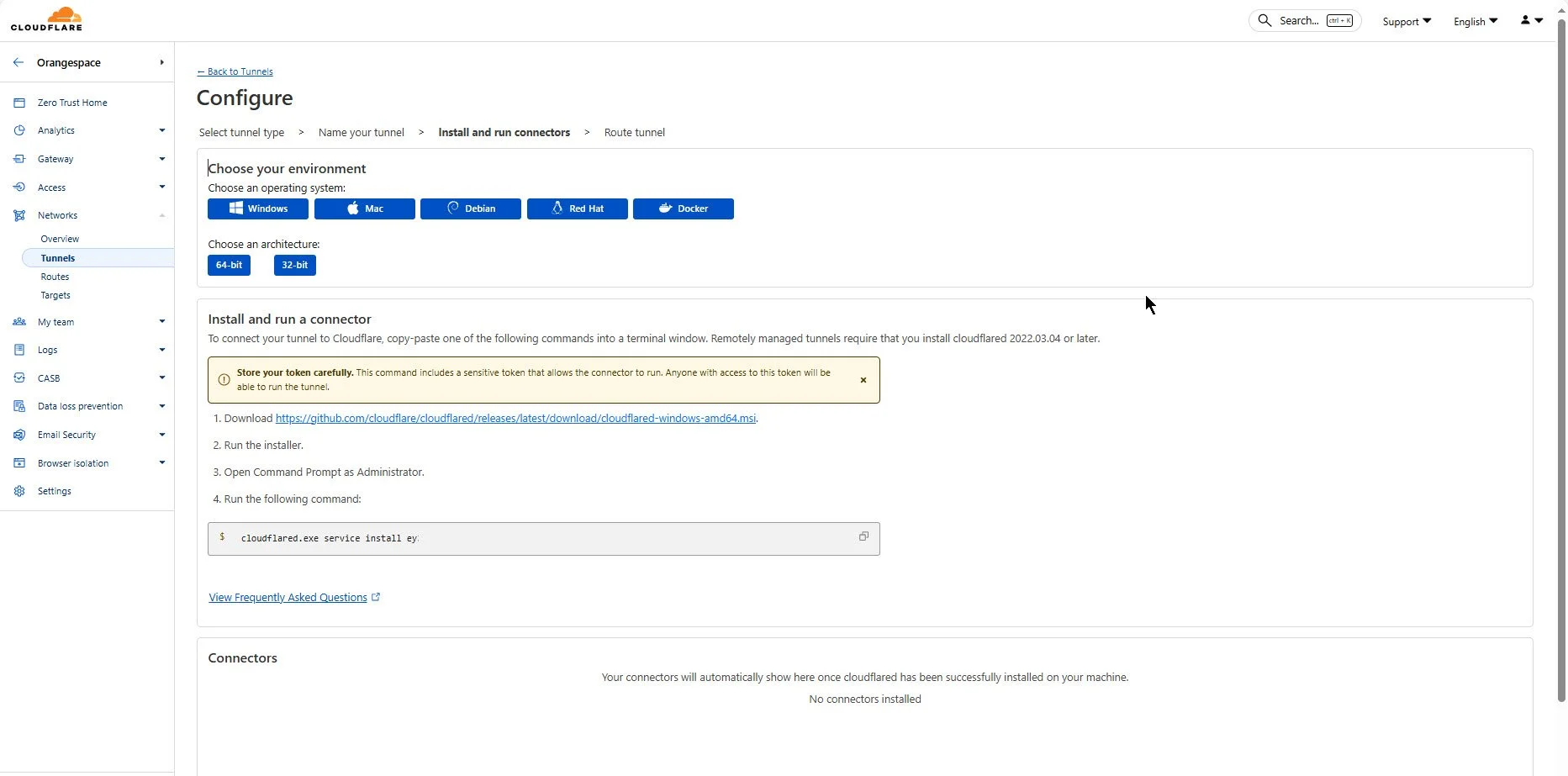
Task: Click the CASB sidebar icon
Action: point(19,378)
